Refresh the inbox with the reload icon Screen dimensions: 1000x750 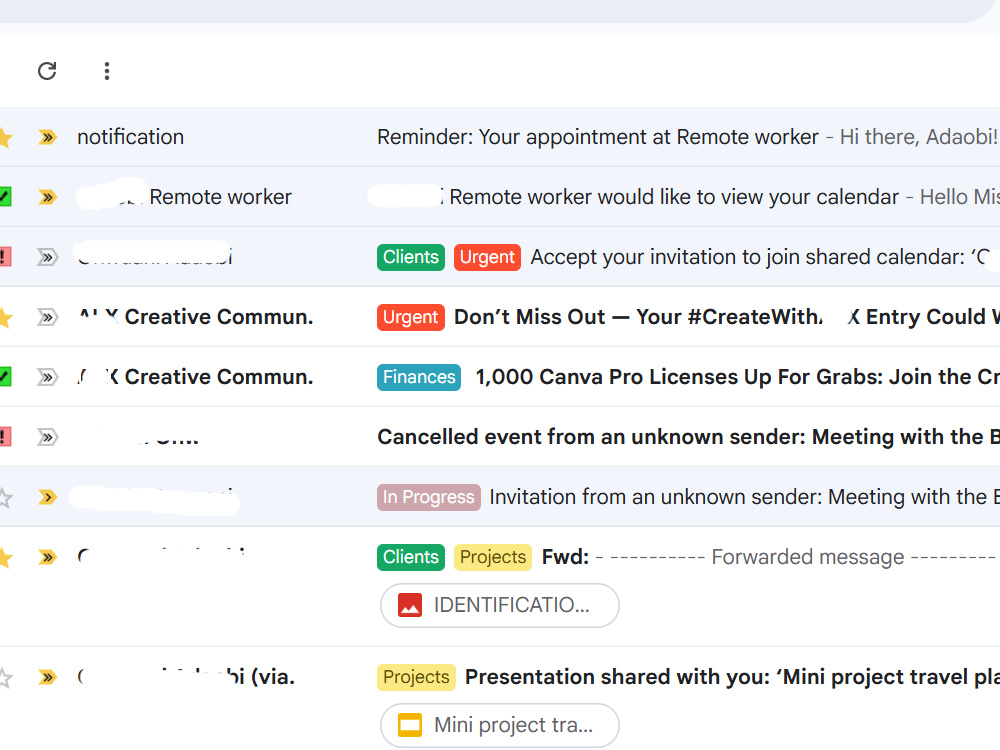point(47,71)
